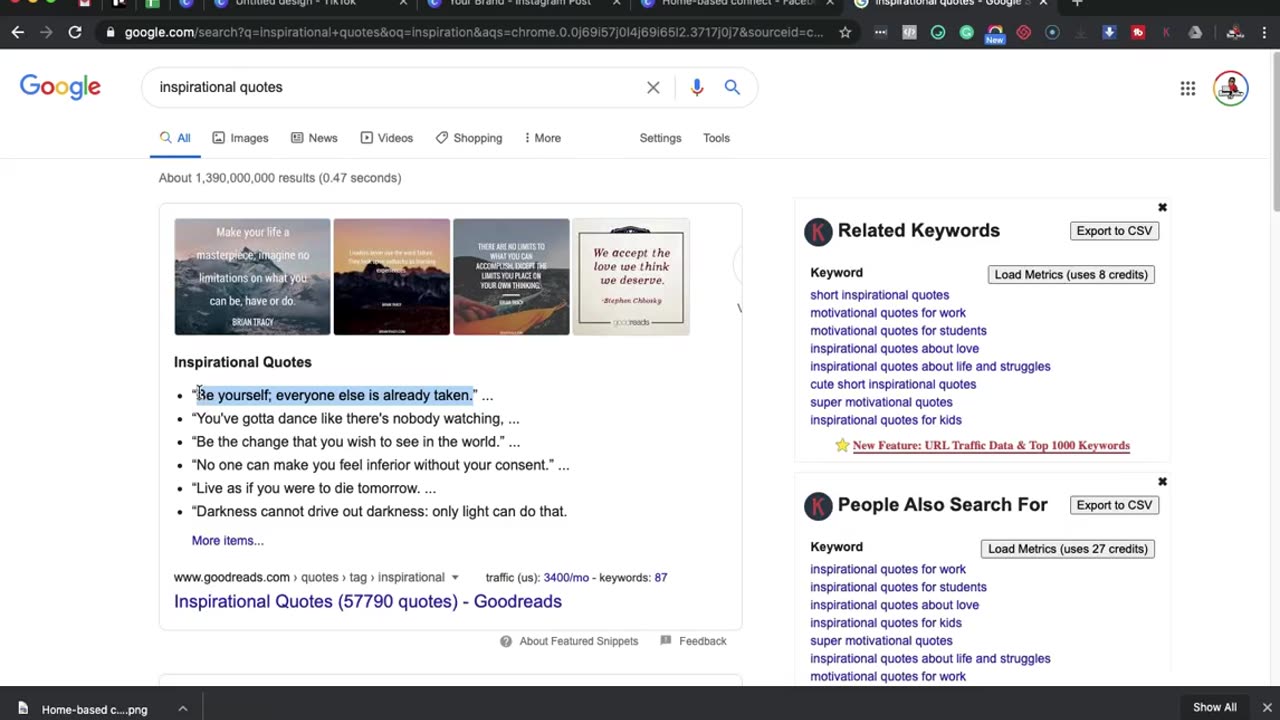The width and height of the screenshot is (1280, 720).
Task: Select the All results tab
Action: pos(175,138)
